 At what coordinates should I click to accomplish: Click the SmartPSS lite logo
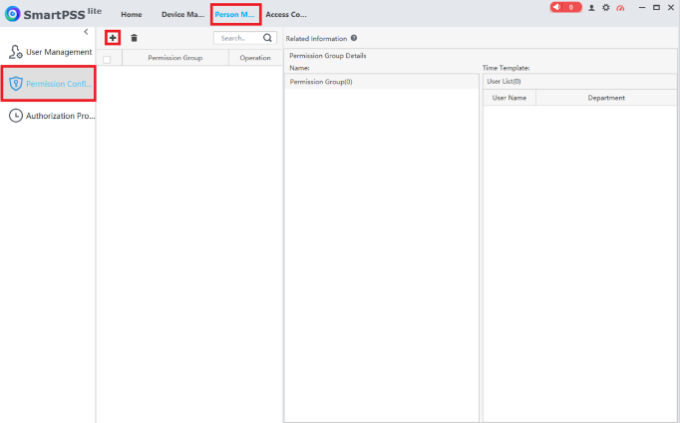pos(53,14)
